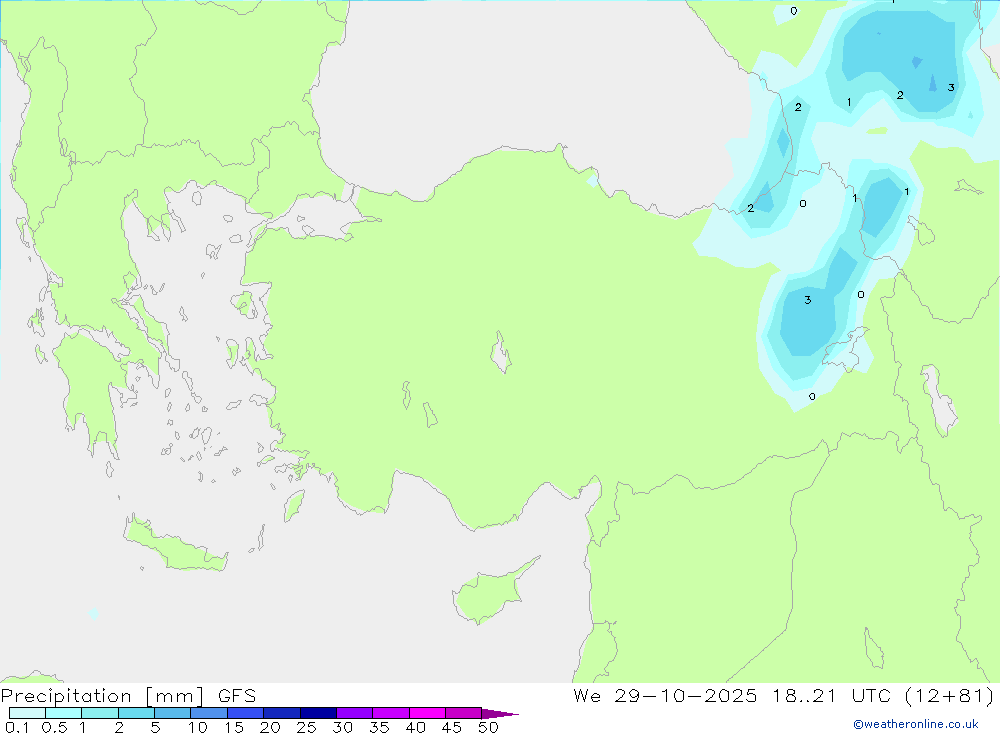Click the "We 29-10-2025" date text

pos(665,696)
